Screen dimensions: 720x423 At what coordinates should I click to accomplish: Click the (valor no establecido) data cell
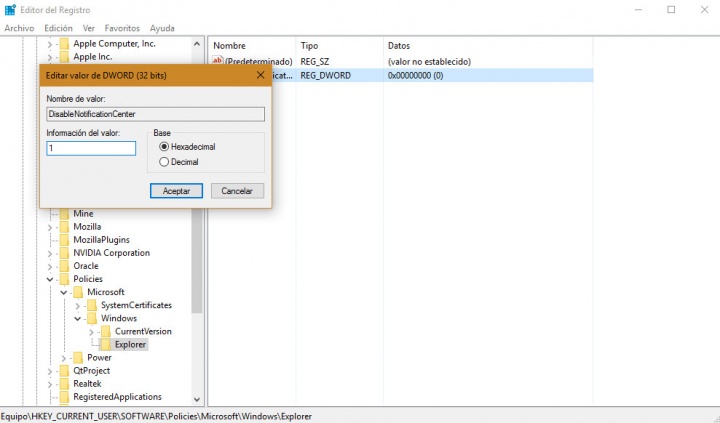click(x=429, y=62)
